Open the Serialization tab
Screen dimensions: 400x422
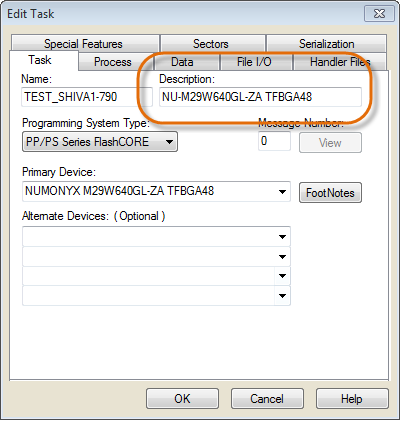327,44
